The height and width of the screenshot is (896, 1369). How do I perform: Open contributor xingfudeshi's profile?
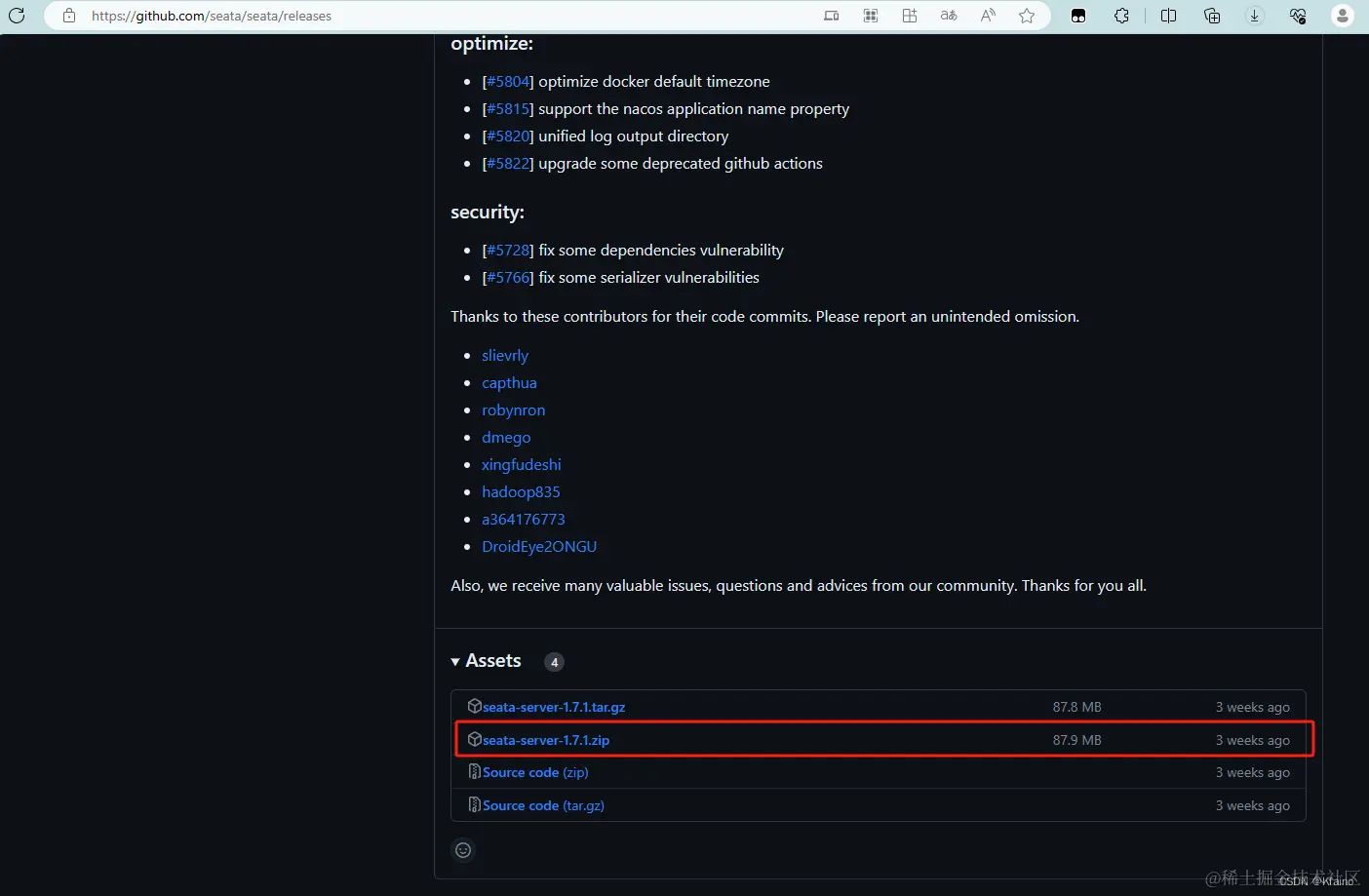522,465
